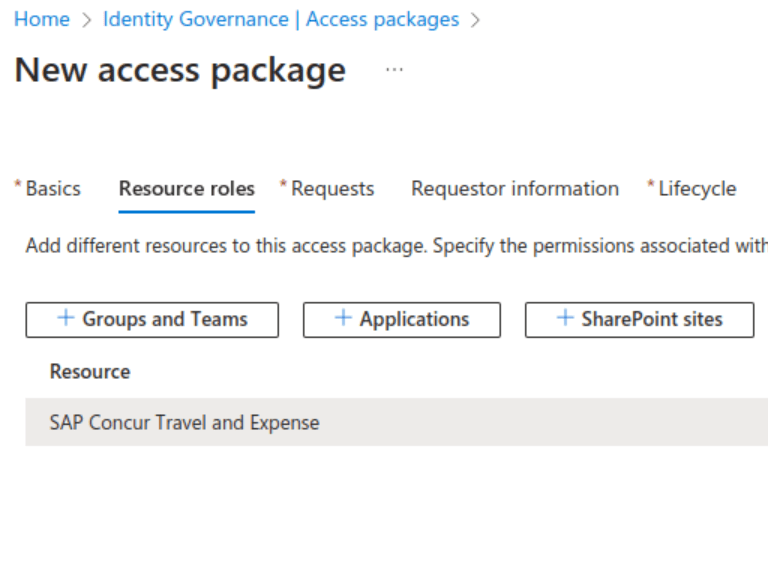This screenshot has width=768, height=573.
Task: Click the chevron after Home breadcrumb
Action: tap(86, 20)
